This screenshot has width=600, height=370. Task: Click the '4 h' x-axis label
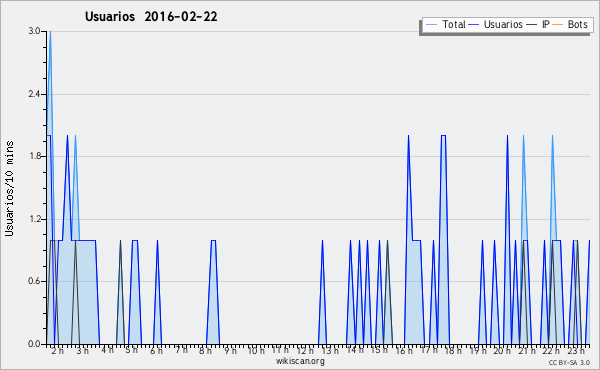(x=107, y=350)
